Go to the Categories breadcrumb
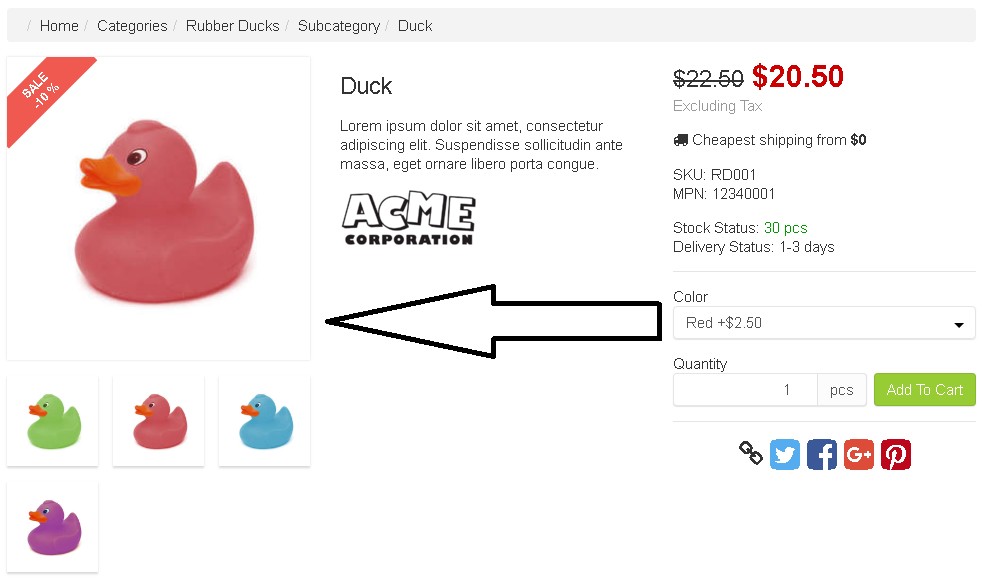 pos(132,26)
